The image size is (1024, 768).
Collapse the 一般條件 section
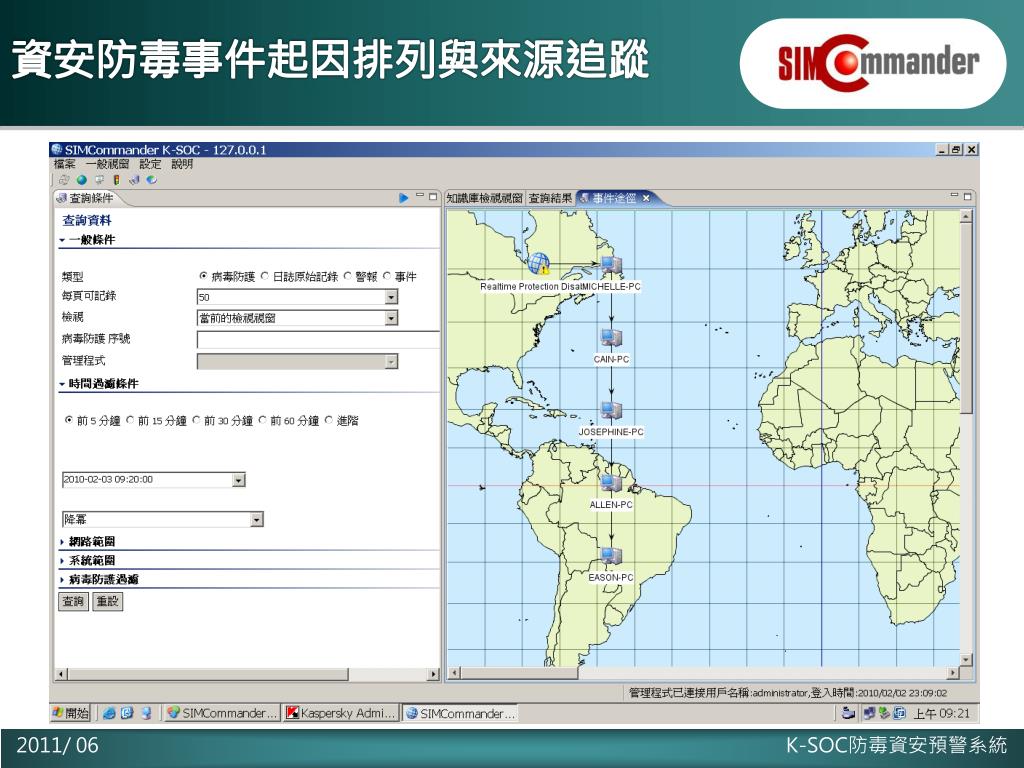62,240
